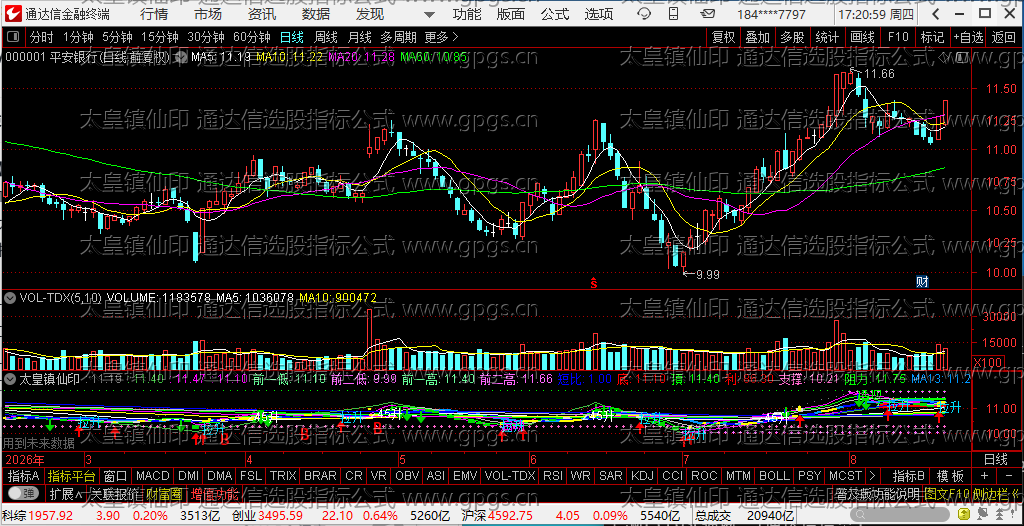1024x526 pixels.
Task: Select the 指标B tab
Action: (x=908, y=476)
